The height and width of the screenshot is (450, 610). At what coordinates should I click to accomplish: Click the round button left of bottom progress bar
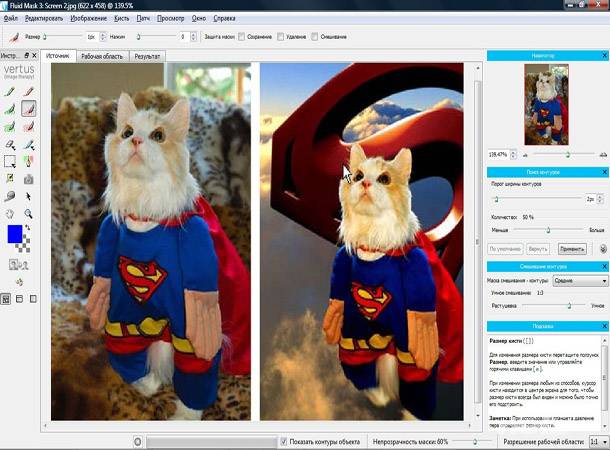tap(138, 442)
